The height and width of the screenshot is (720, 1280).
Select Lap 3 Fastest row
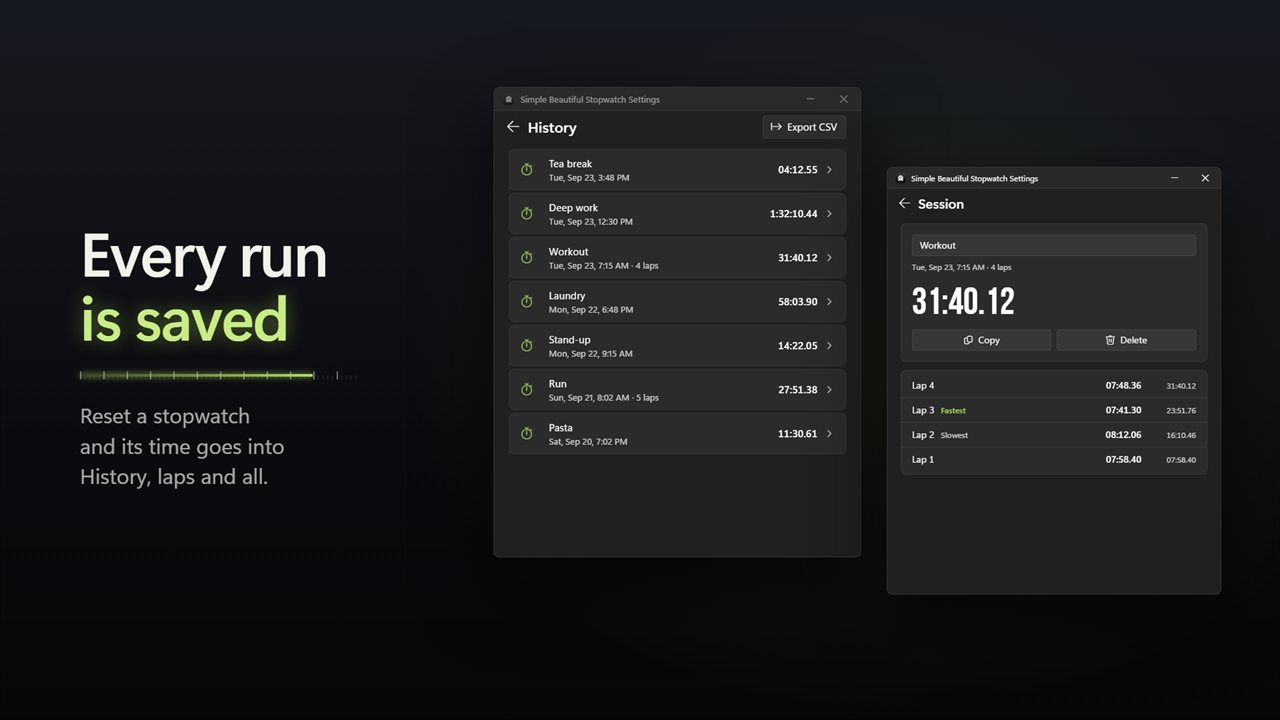tap(1053, 410)
